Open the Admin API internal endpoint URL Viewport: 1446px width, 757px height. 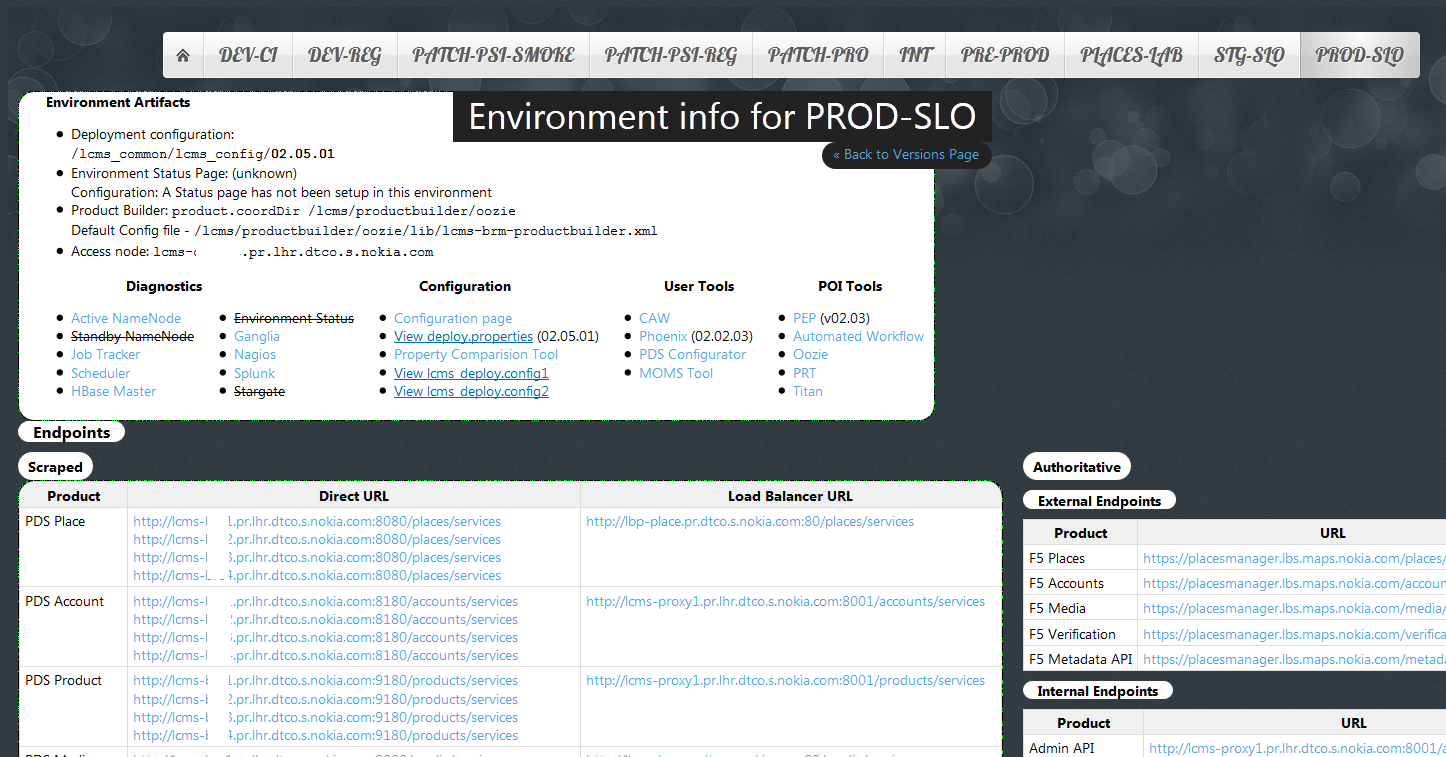tap(1297, 747)
